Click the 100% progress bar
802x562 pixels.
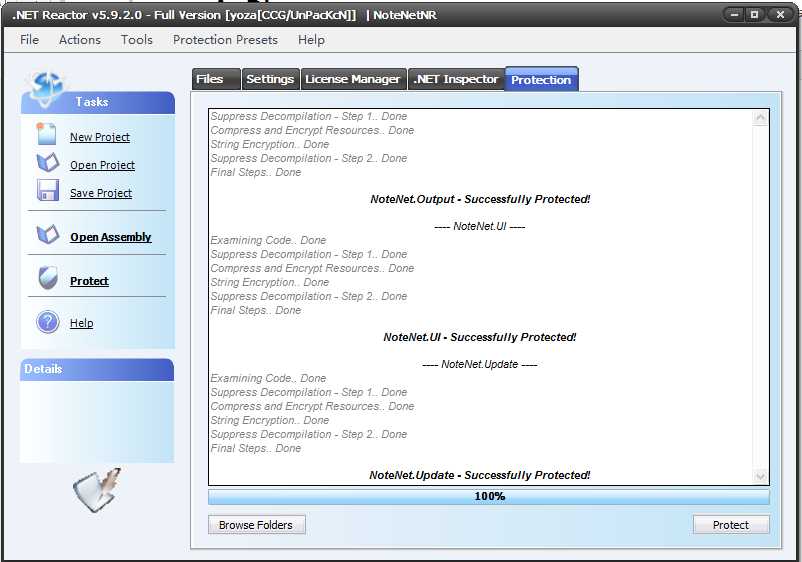click(488, 497)
